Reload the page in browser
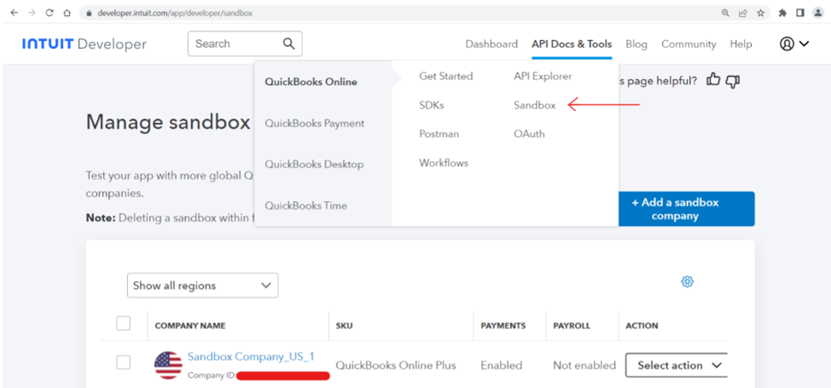 coord(49,13)
